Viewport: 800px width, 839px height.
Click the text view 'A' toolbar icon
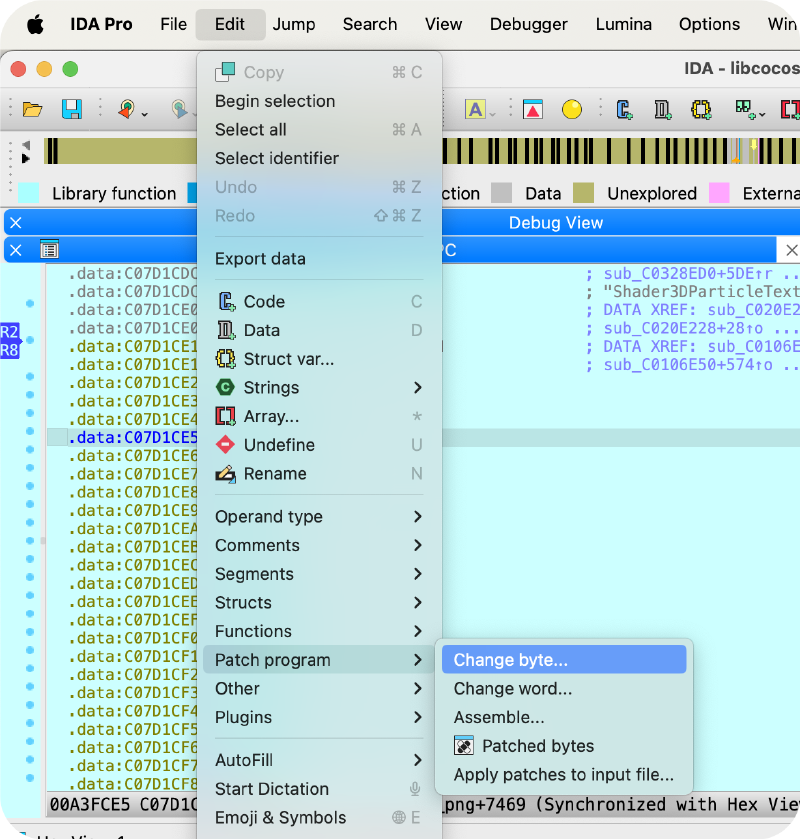tap(475, 109)
